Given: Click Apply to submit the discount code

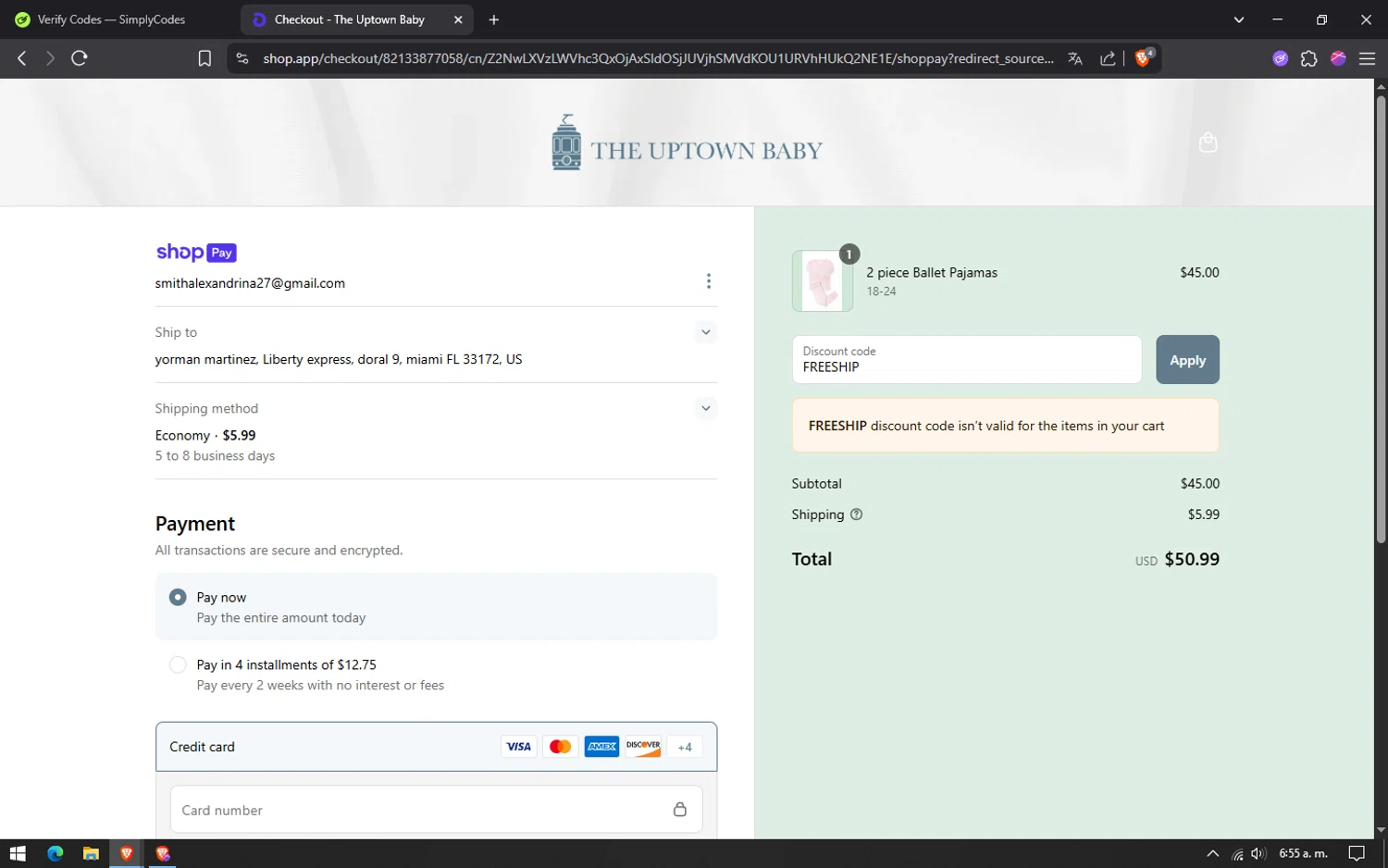Looking at the screenshot, I should point(1187,360).
